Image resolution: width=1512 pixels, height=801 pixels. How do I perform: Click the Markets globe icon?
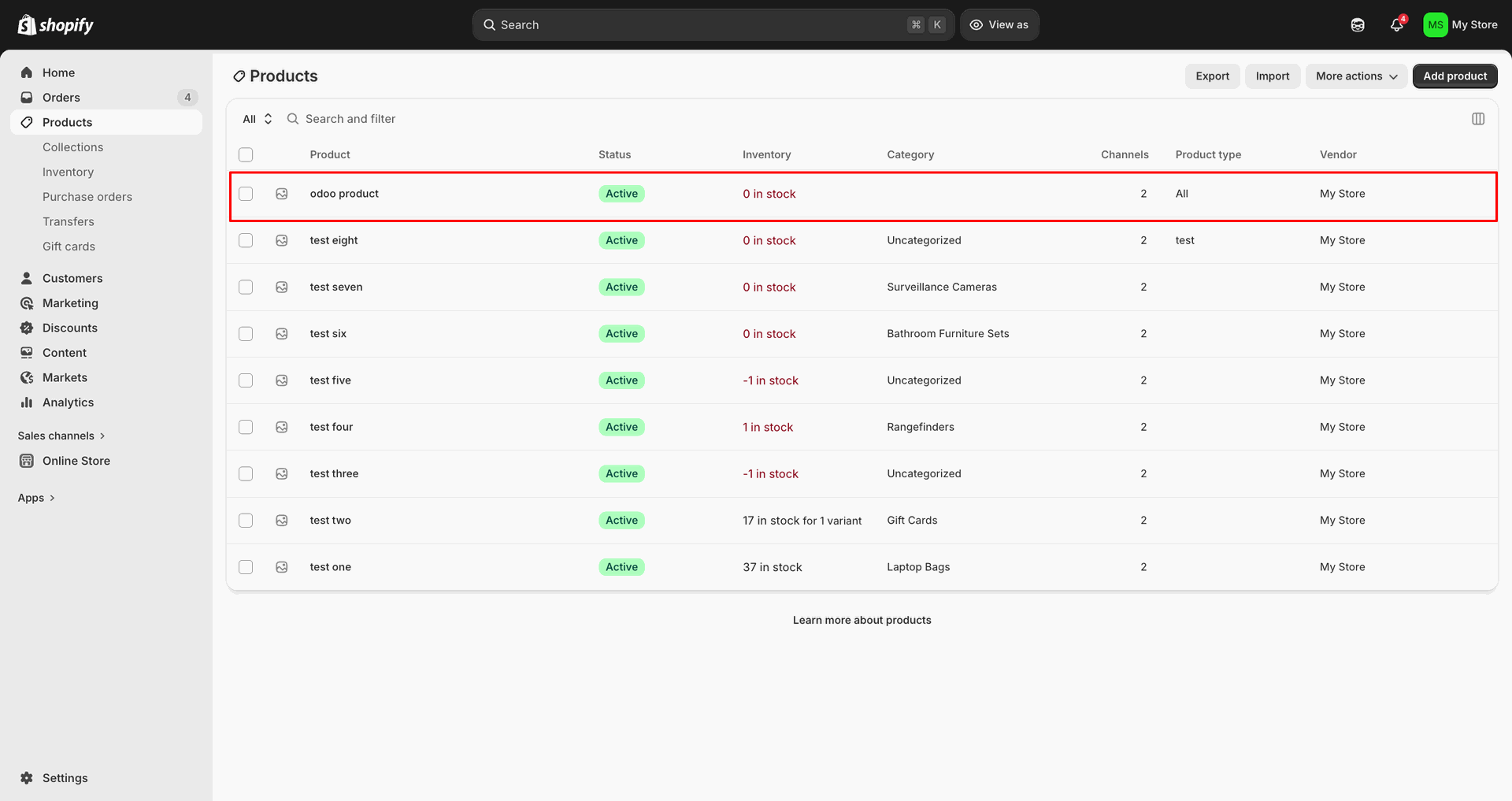click(x=27, y=377)
